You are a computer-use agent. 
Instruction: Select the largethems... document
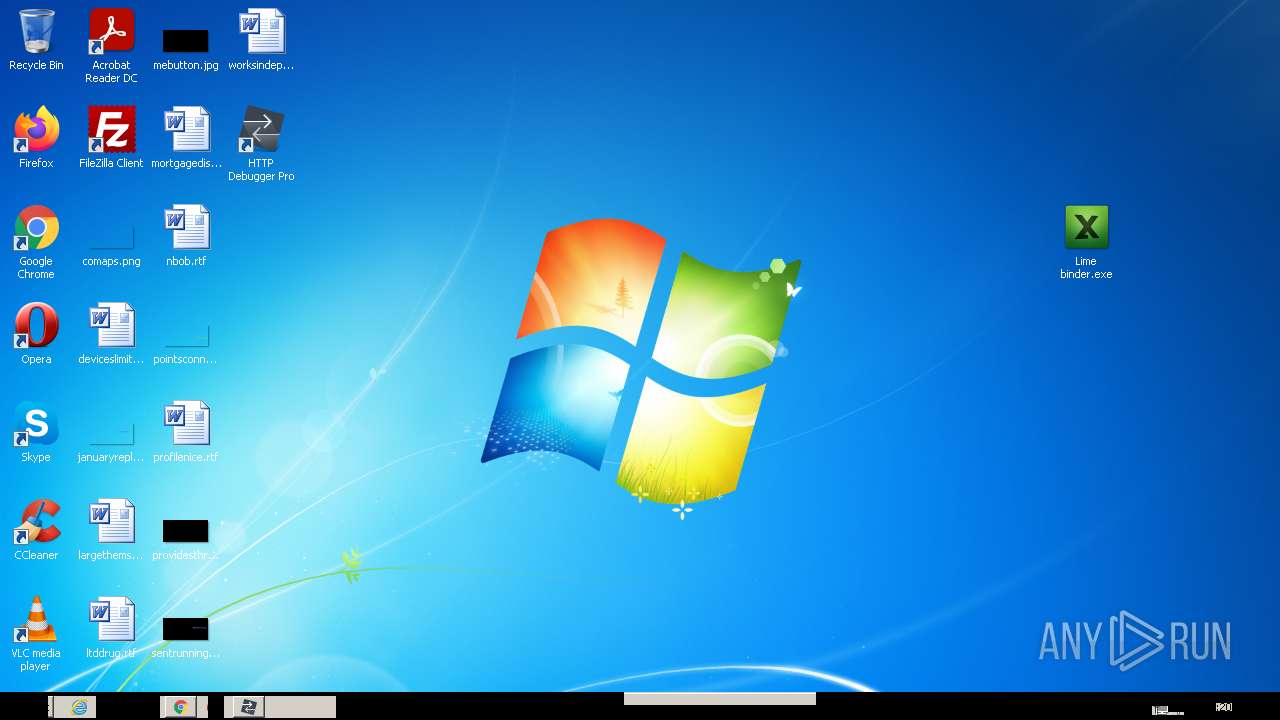[x=111, y=530]
